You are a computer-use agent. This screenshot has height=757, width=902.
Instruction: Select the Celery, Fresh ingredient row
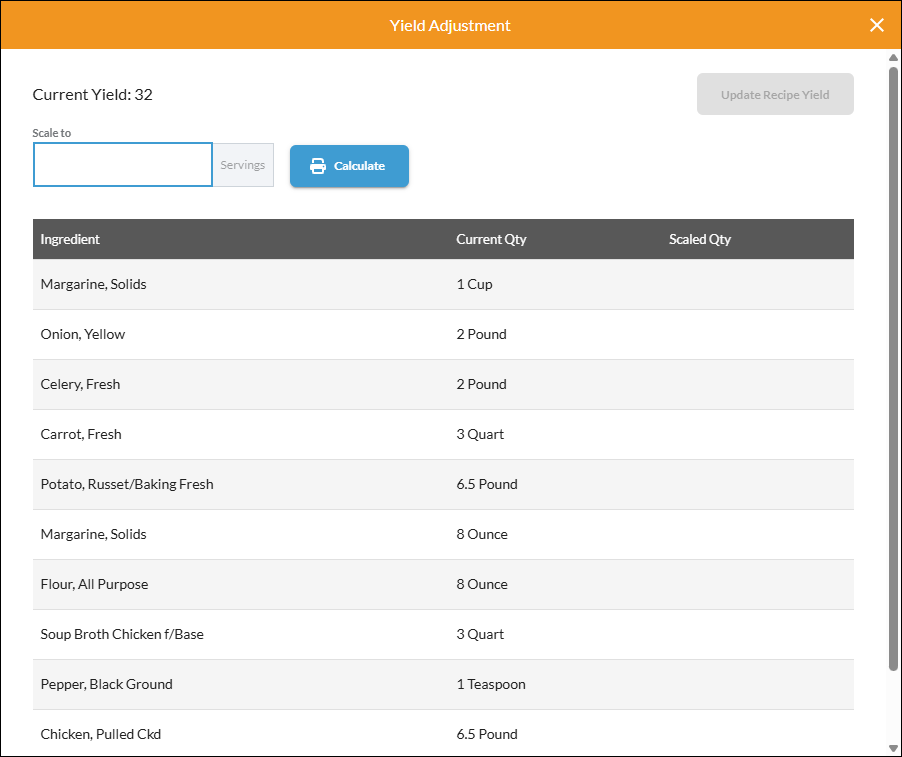point(81,384)
